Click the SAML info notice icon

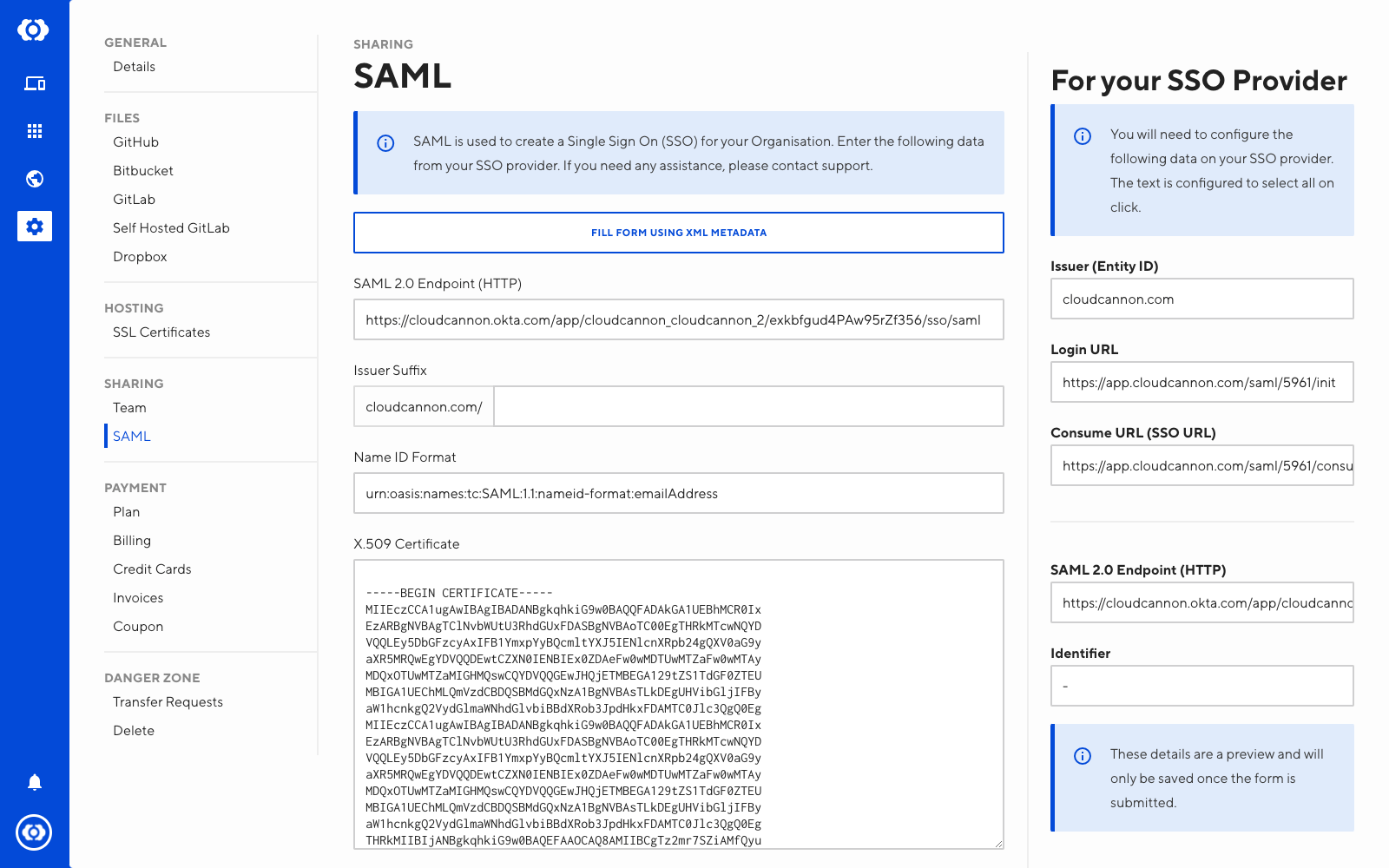click(x=385, y=143)
